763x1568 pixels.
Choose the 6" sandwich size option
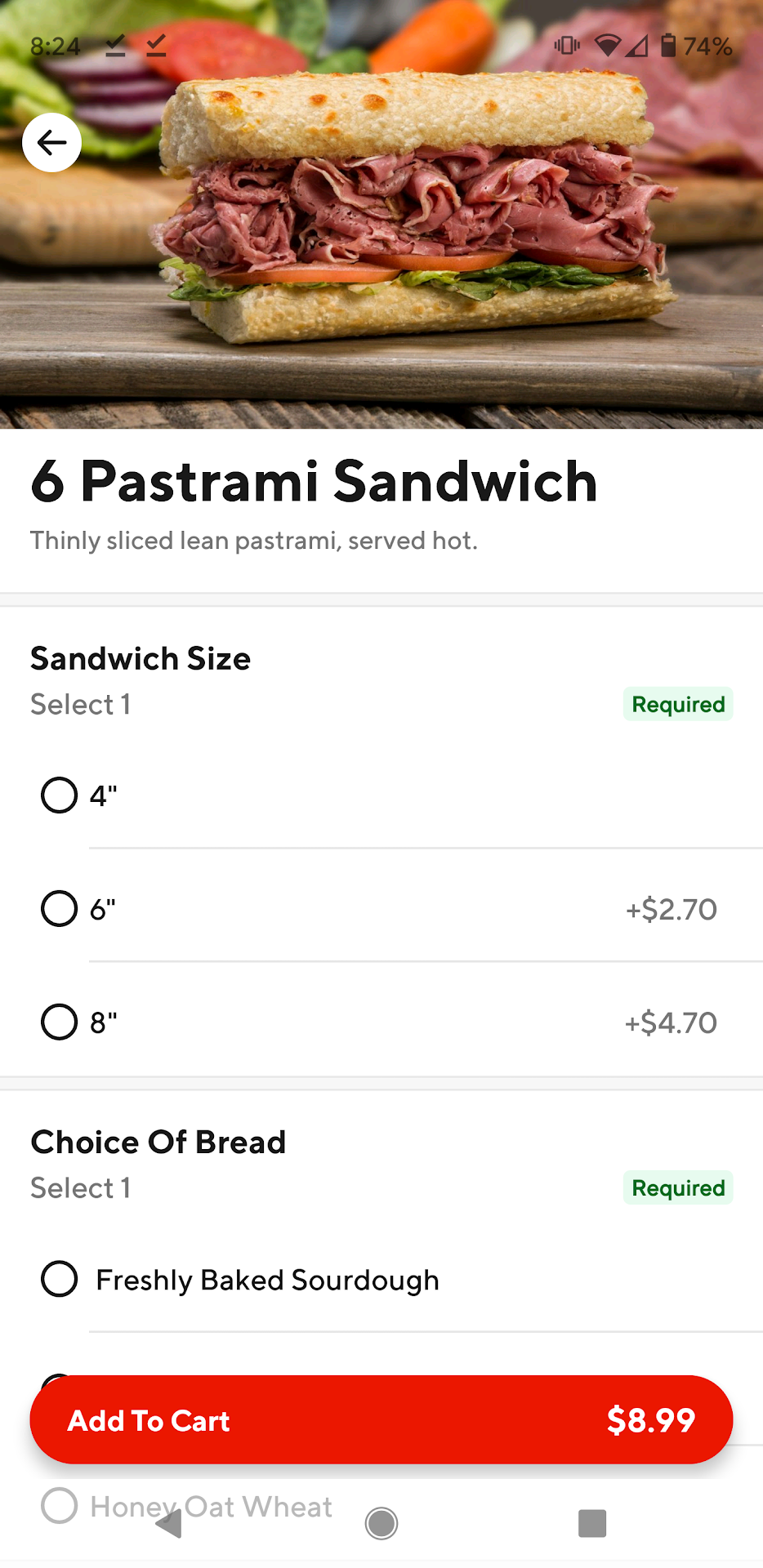coord(60,908)
